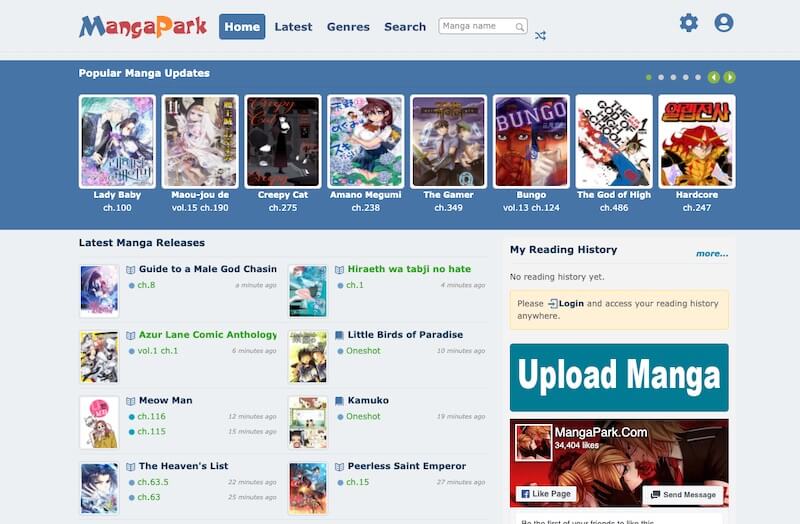Open Hardcore cover thumbnail
The width and height of the screenshot is (800, 524).
pyautogui.click(x=697, y=142)
